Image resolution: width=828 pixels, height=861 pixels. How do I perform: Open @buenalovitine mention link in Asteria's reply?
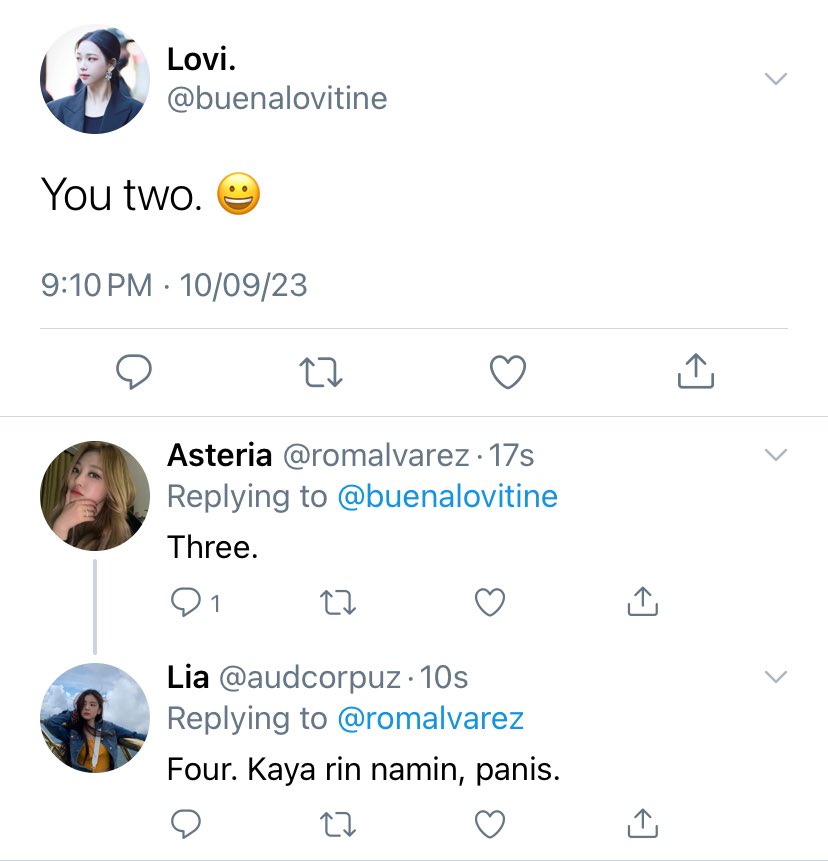(447, 496)
